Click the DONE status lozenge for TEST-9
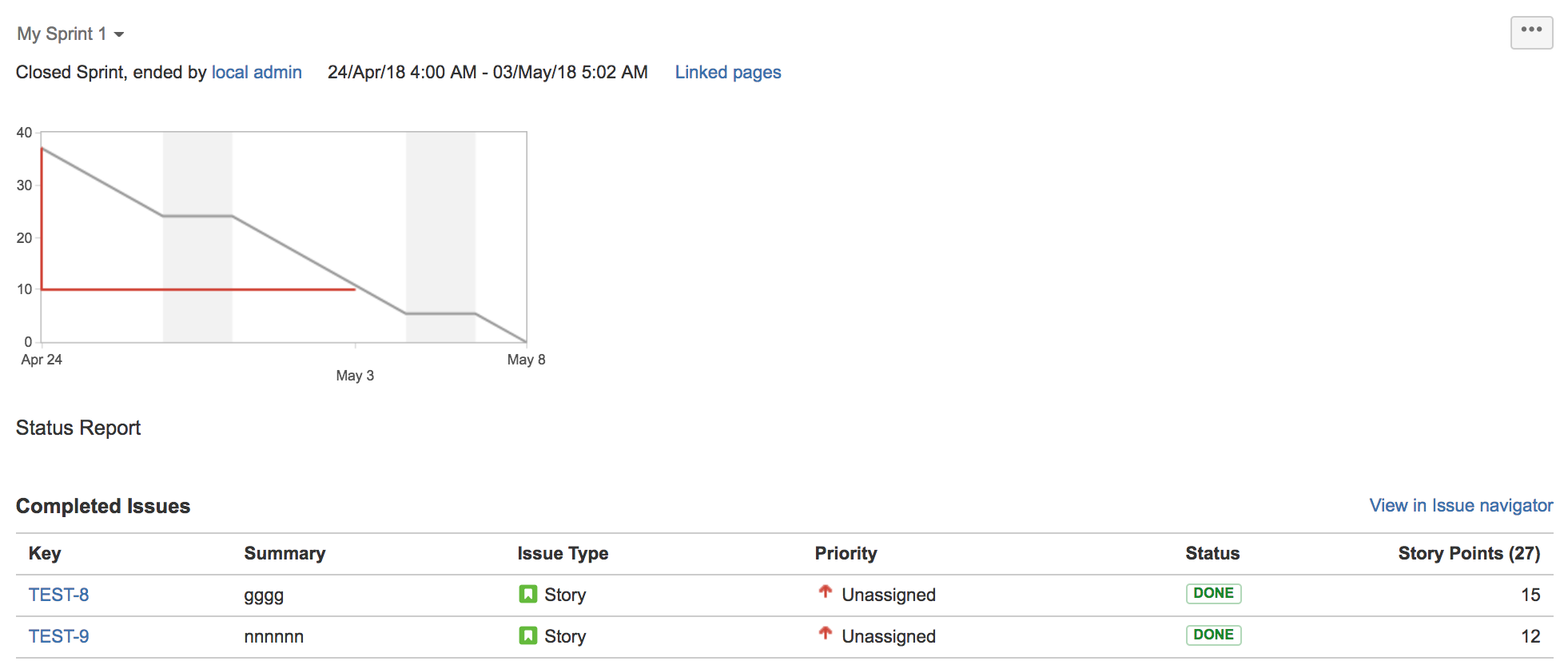 1212,635
